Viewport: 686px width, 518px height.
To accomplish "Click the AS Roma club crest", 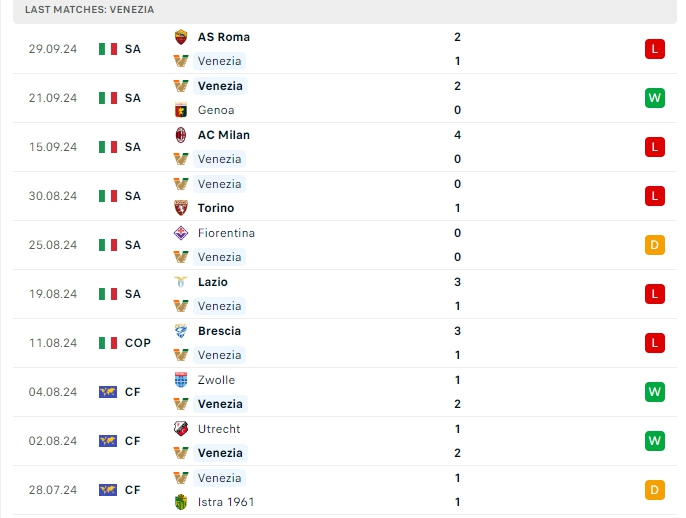I will point(181,37).
